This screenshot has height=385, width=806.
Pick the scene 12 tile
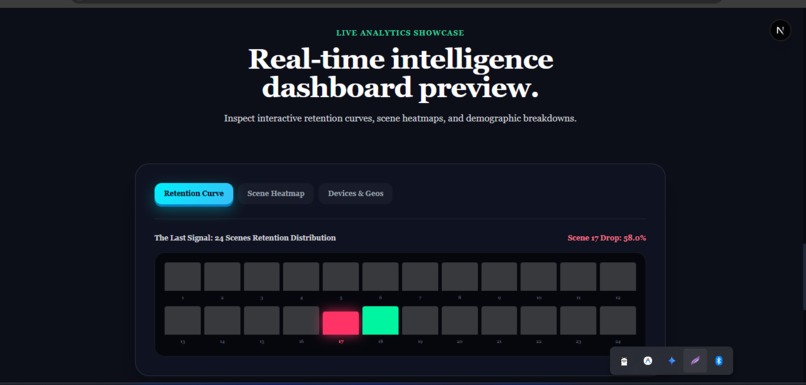pos(618,277)
